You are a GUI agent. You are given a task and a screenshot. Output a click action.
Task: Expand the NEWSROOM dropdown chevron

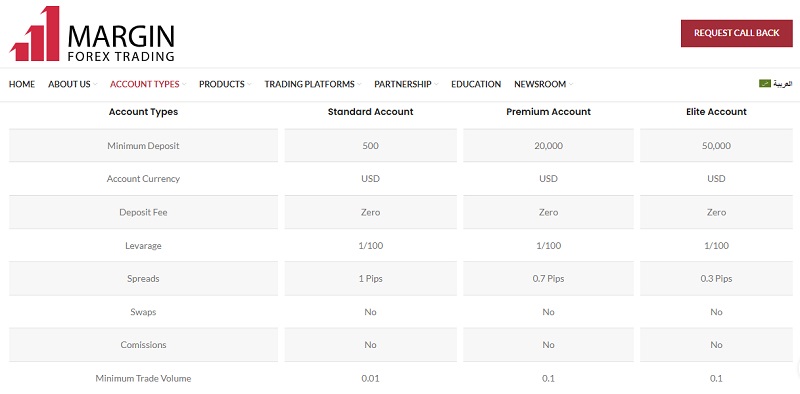pyautogui.click(x=571, y=85)
